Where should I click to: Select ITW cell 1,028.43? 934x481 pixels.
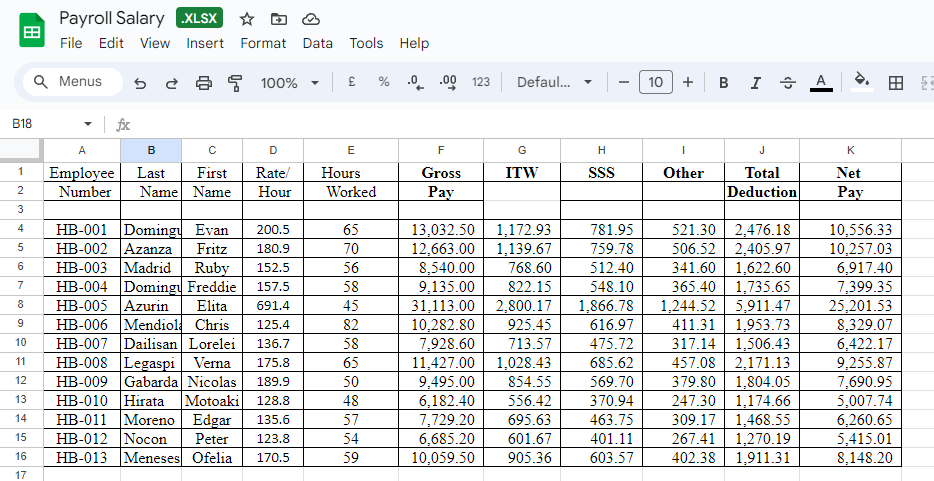pos(522,363)
